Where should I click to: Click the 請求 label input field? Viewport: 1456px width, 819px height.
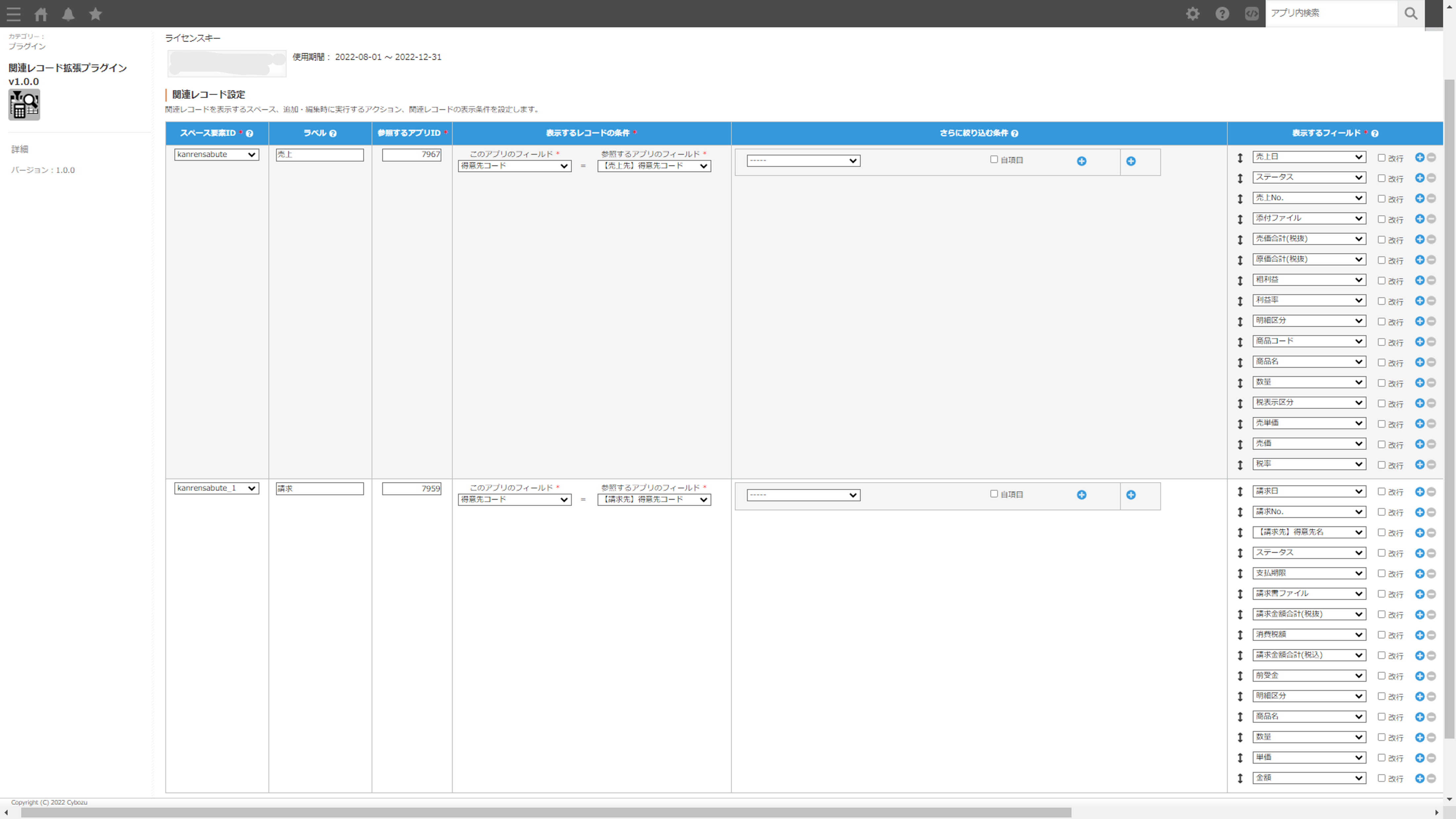(320, 489)
